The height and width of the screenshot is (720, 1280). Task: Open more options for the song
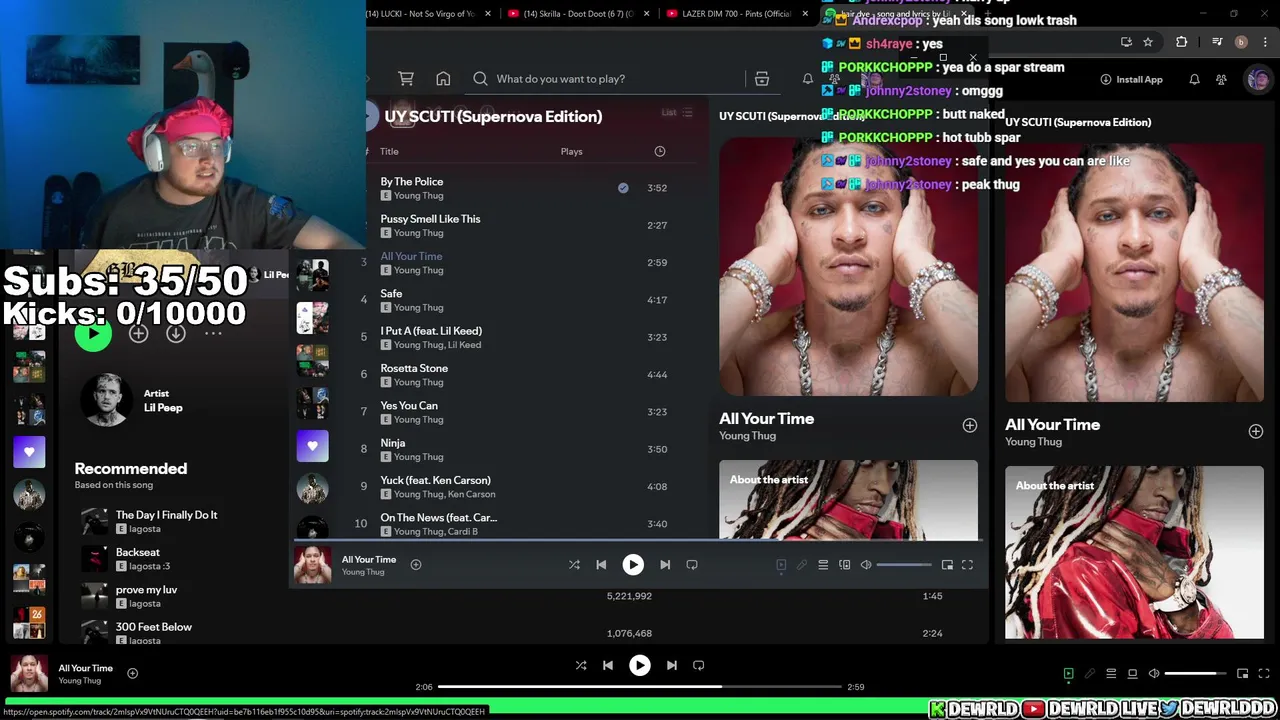tap(213, 334)
